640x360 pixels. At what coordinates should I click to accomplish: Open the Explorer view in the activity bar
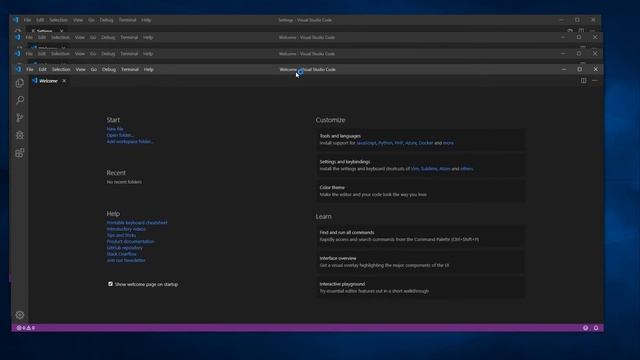click(x=20, y=83)
